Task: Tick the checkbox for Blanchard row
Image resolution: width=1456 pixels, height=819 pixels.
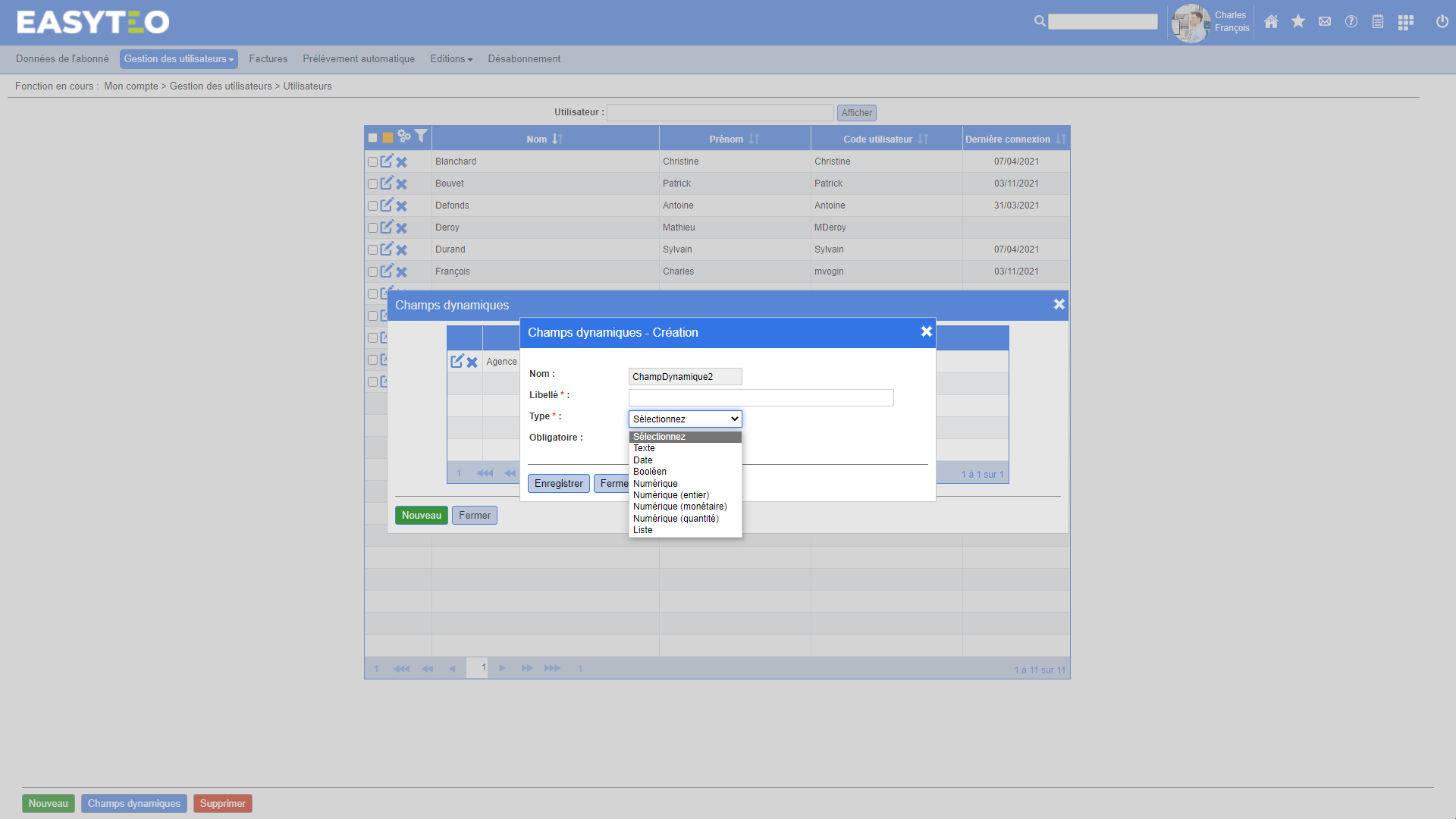Action: pyautogui.click(x=372, y=162)
